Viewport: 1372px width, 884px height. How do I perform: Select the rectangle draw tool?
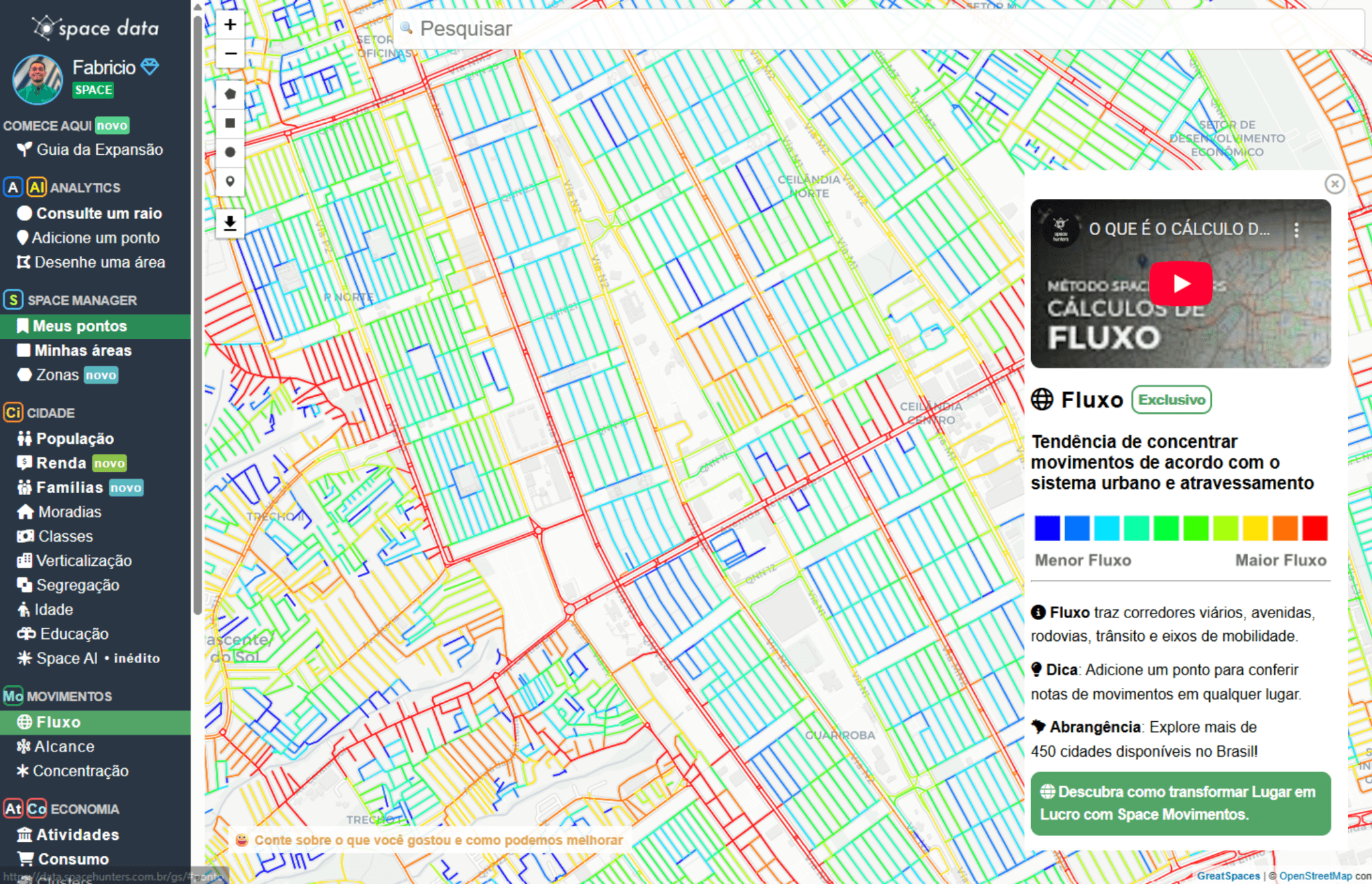[x=230, y=123]
